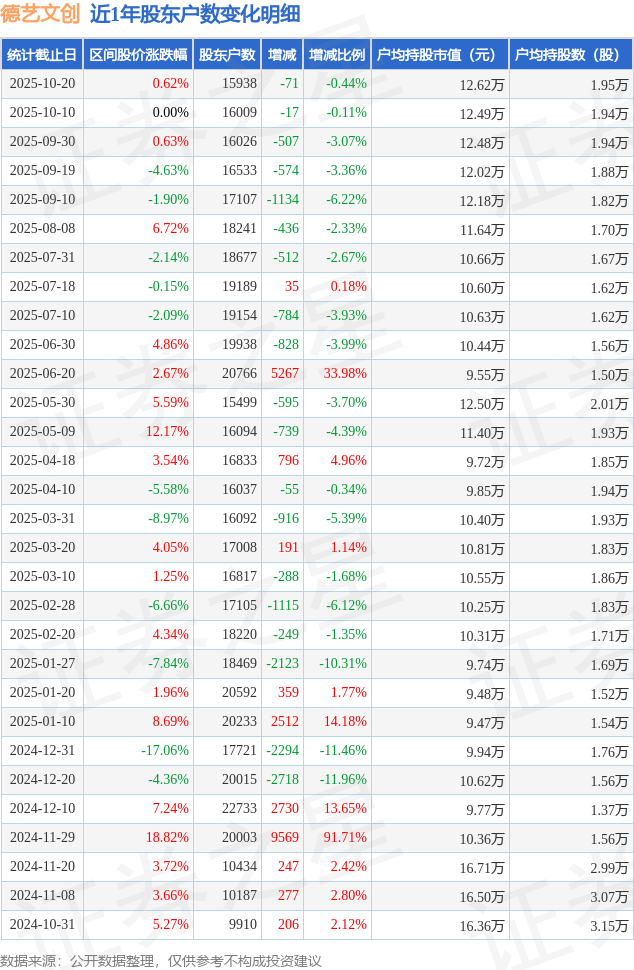Click the 统计截止日 column header
Viewport: 634px width, 970px height.
pos(42,55)
